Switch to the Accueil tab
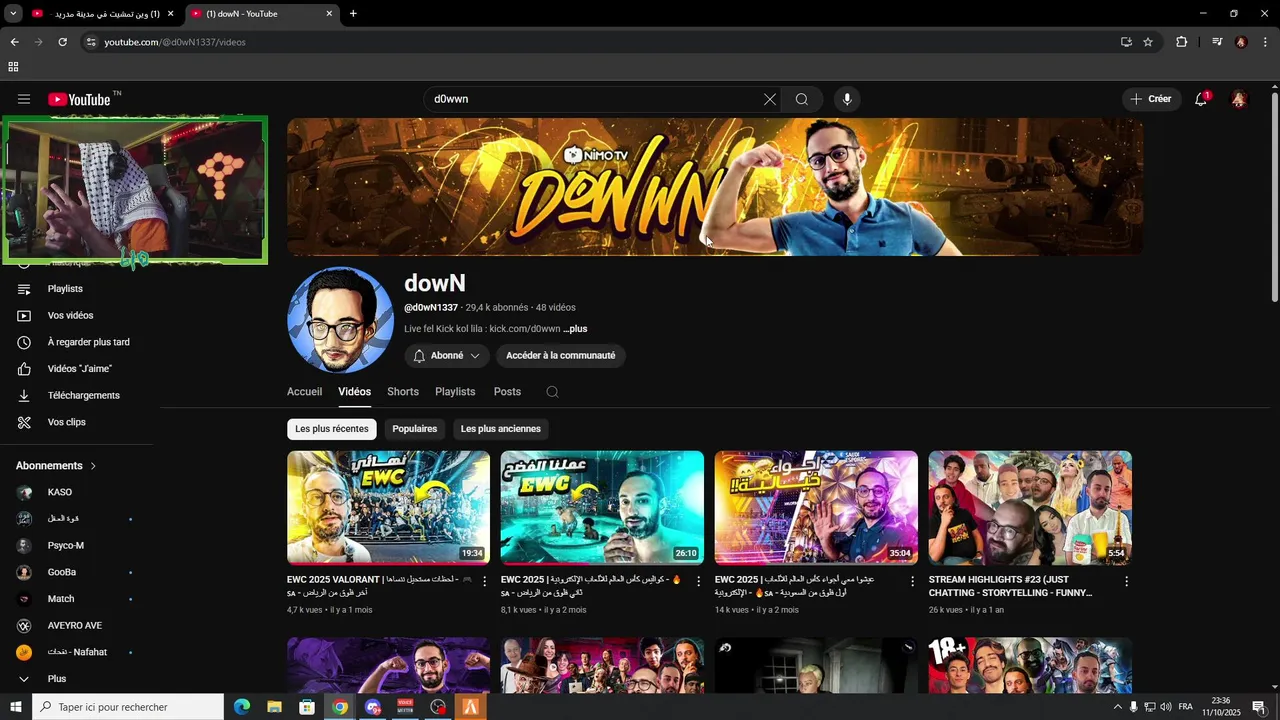1280x720 pixels. pyautogui.click(x=304, y=392)
